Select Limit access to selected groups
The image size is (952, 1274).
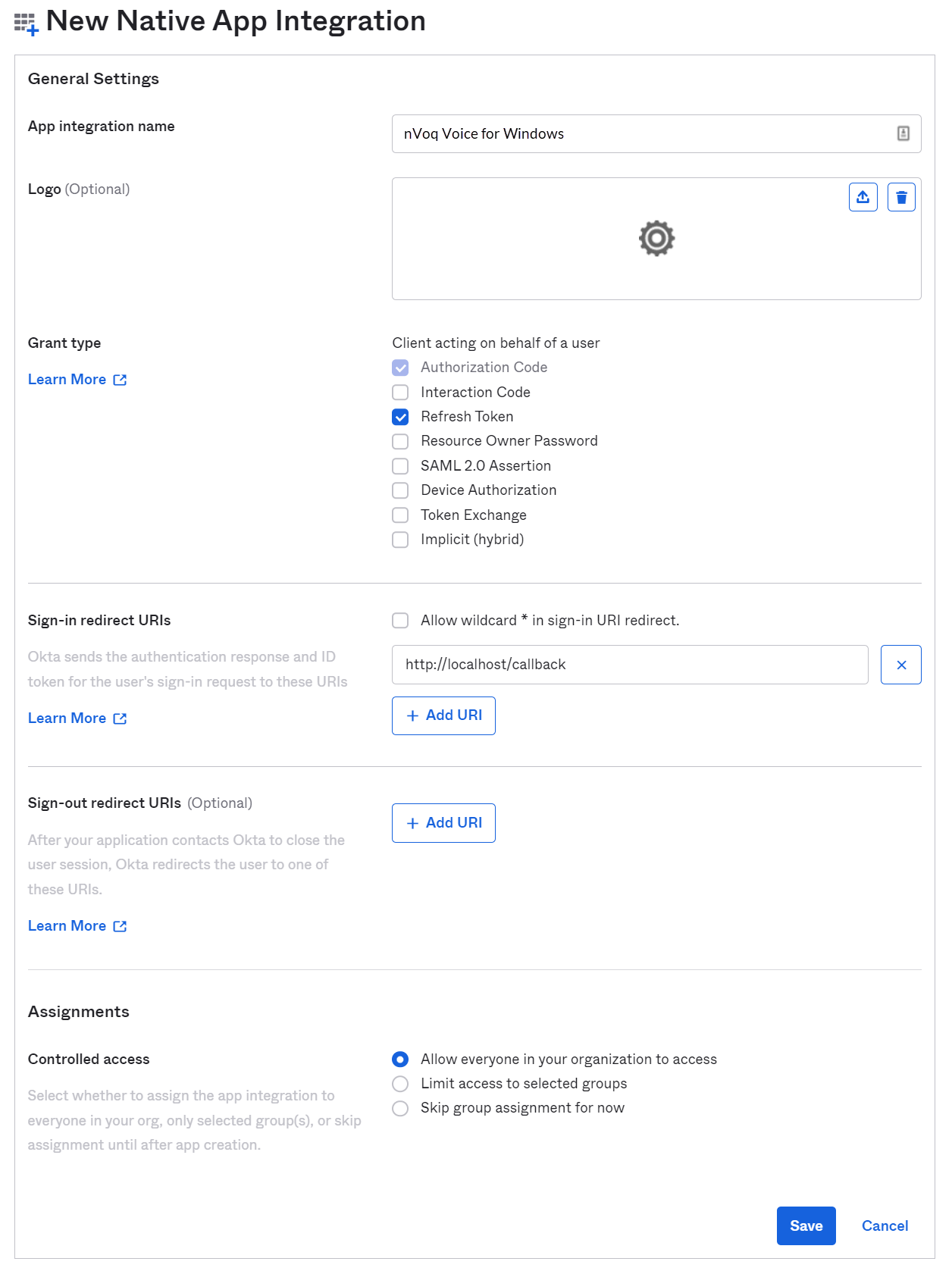(x=400, y=1084)
